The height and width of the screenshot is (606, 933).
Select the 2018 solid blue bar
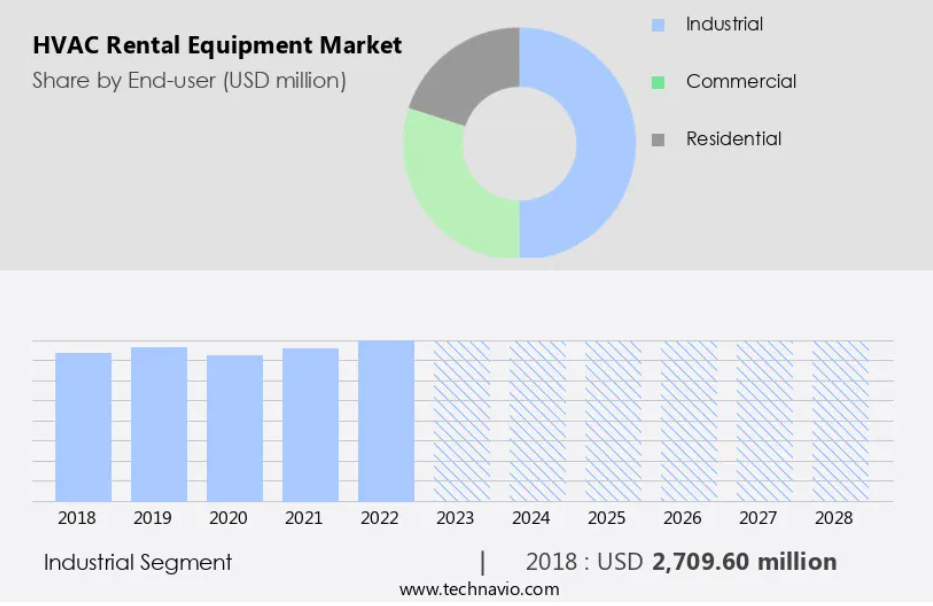tap(83, 427)
